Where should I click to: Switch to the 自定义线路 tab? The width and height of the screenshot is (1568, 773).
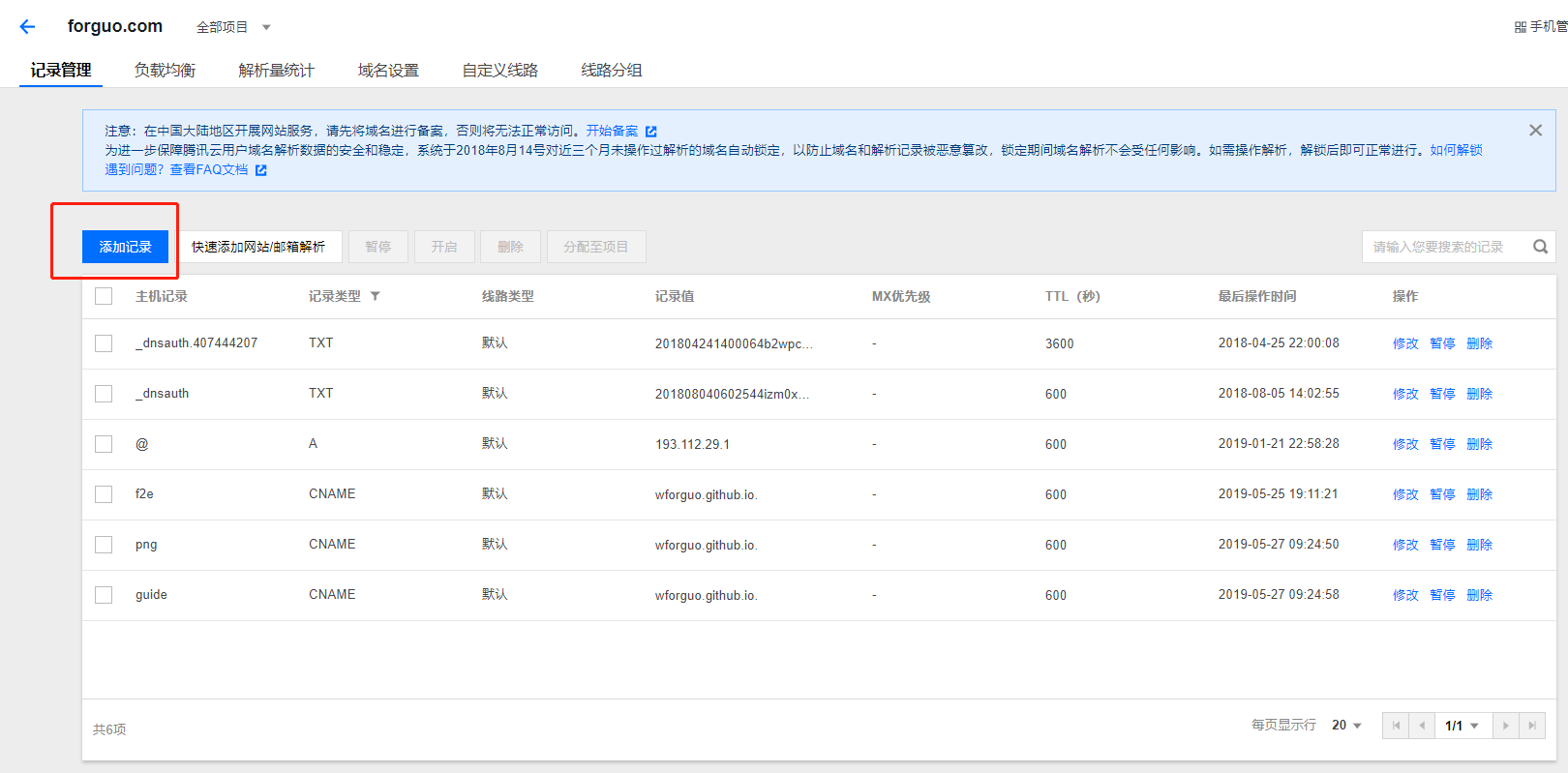point(499,70)
